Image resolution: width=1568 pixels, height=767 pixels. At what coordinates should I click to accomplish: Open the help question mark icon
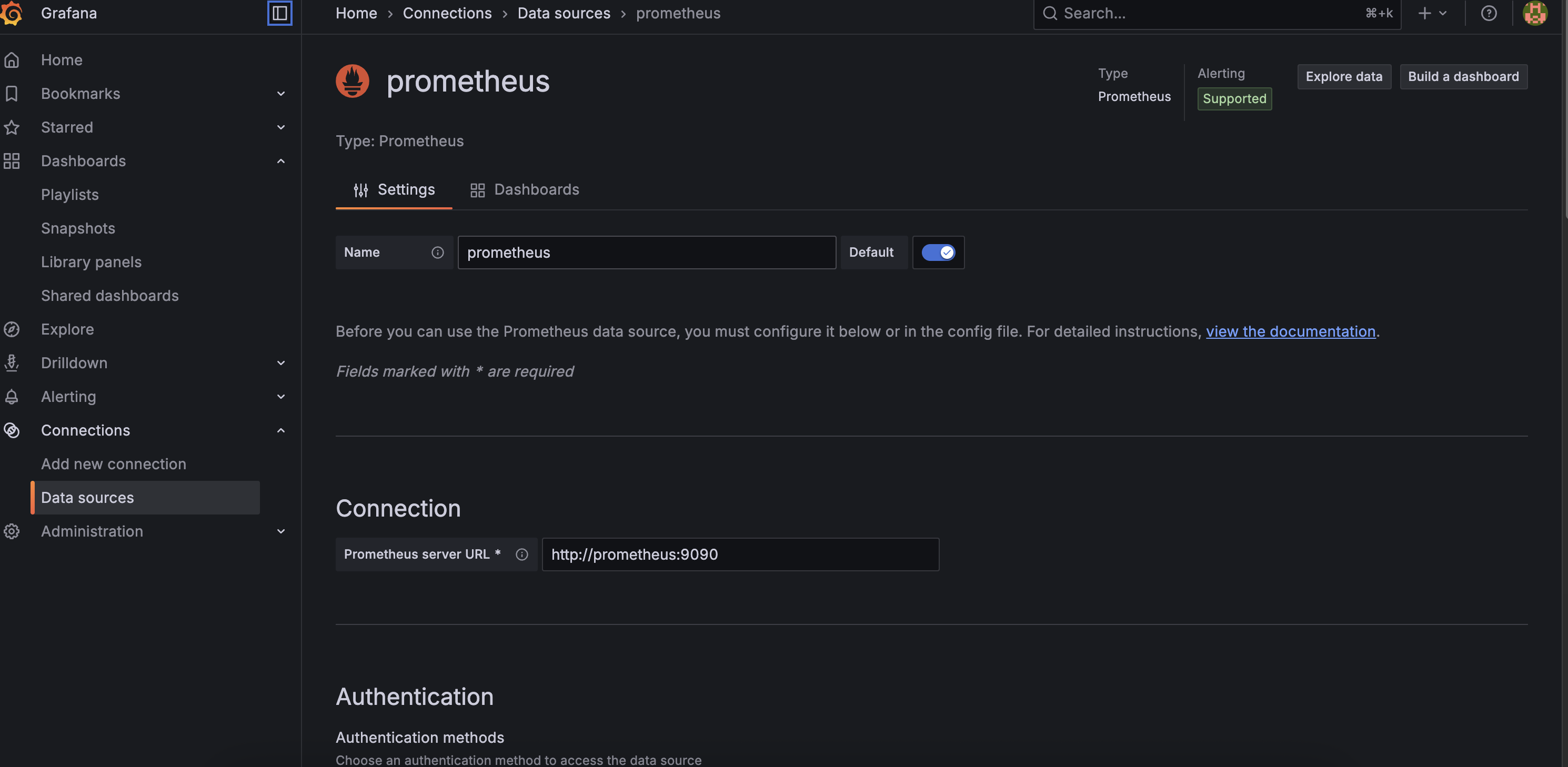point(1488,13)
